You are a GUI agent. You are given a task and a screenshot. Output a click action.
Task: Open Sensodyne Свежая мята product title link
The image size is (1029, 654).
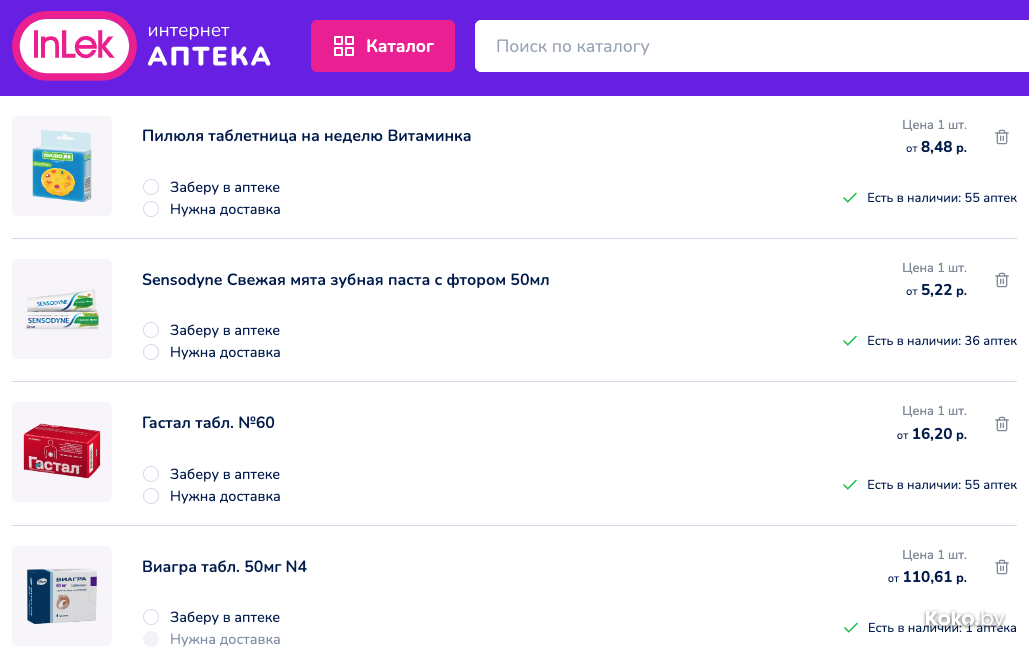(x=345, y=280)
